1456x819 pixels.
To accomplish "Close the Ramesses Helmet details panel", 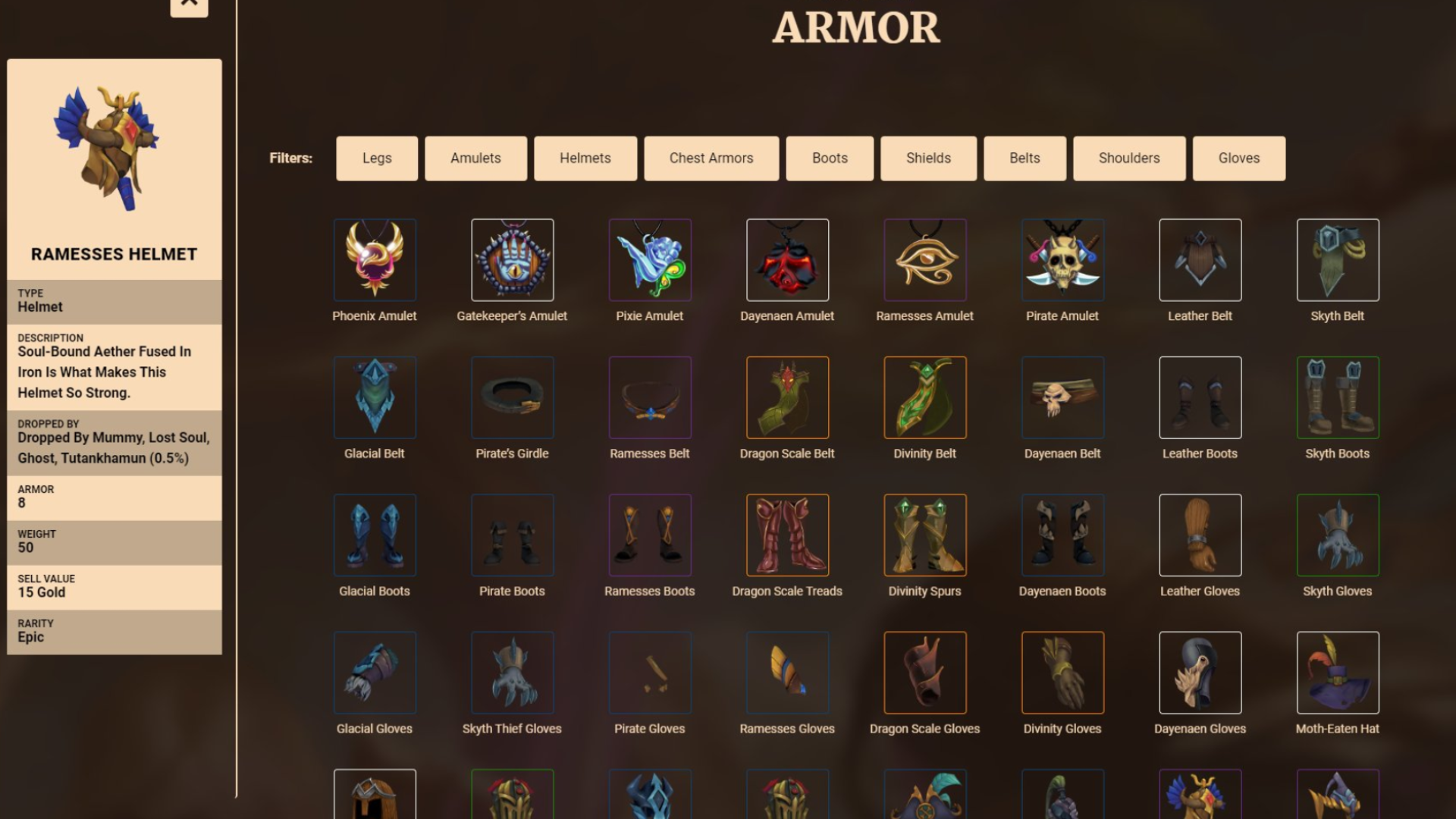I will point(189,5).
